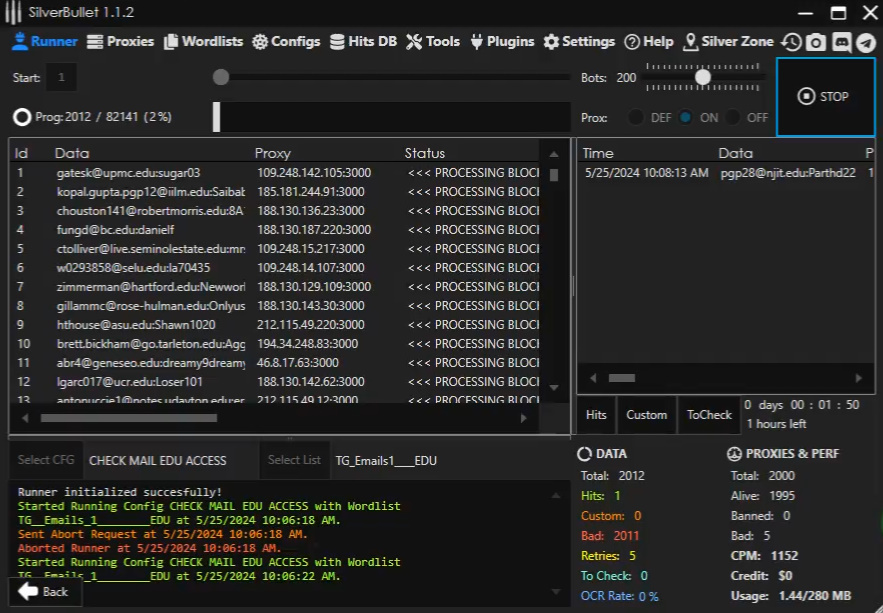
Task: Click the Select CFG button
Action: click(46, 460)
